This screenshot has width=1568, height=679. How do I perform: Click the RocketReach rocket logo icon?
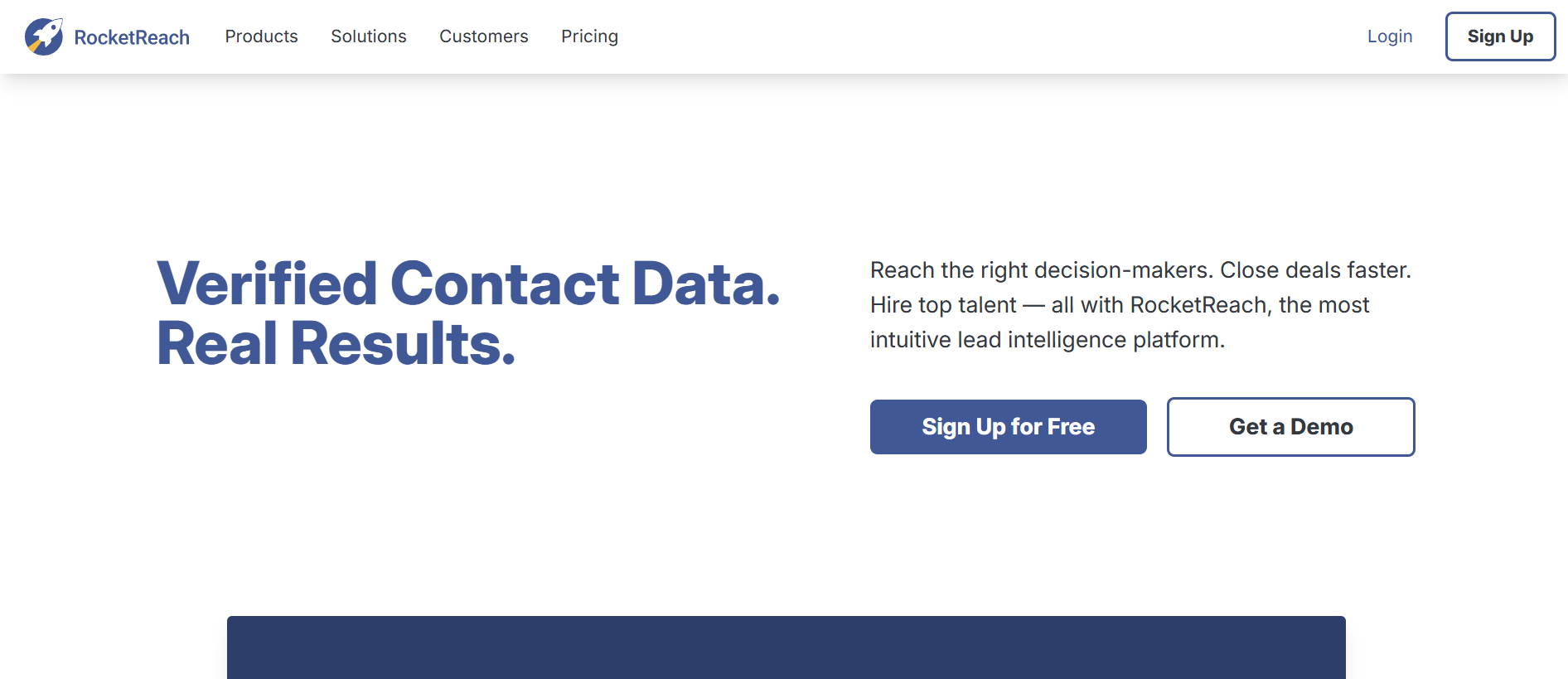point(44,36)
